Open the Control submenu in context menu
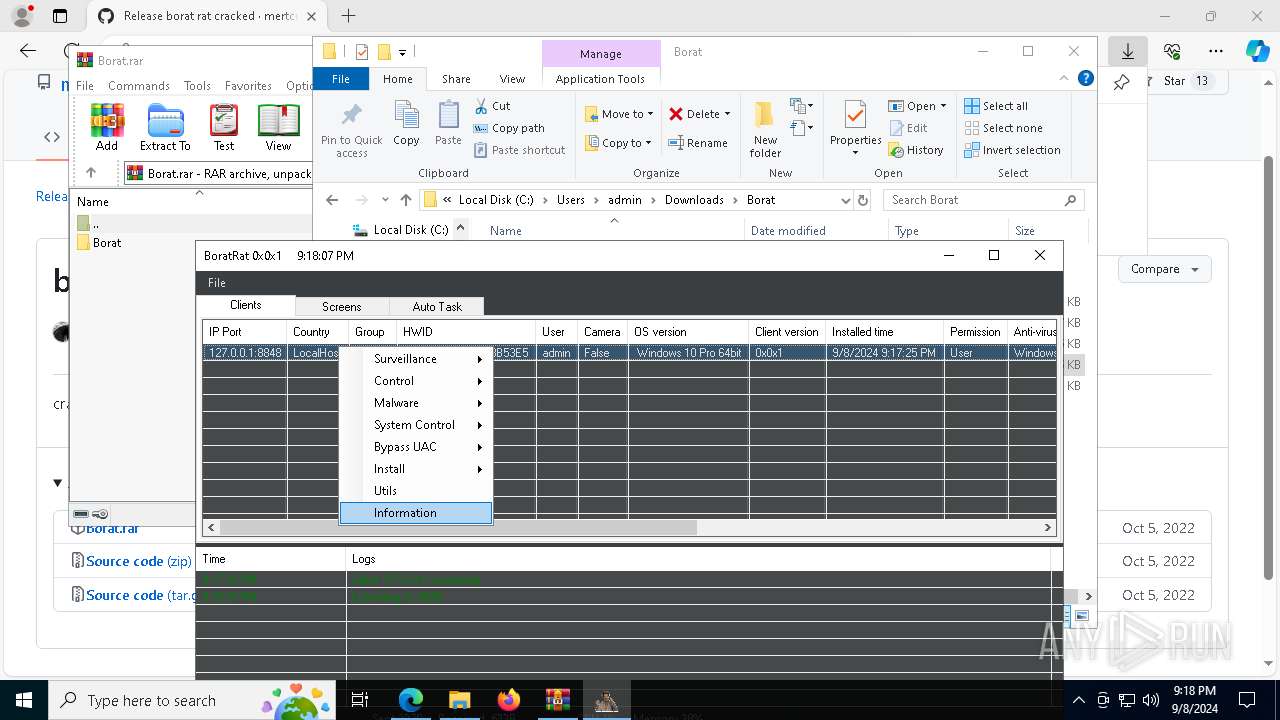Image resolution: width=1280 pixels, height=720 pixels. pyautogui.click(x=416, y=381)
